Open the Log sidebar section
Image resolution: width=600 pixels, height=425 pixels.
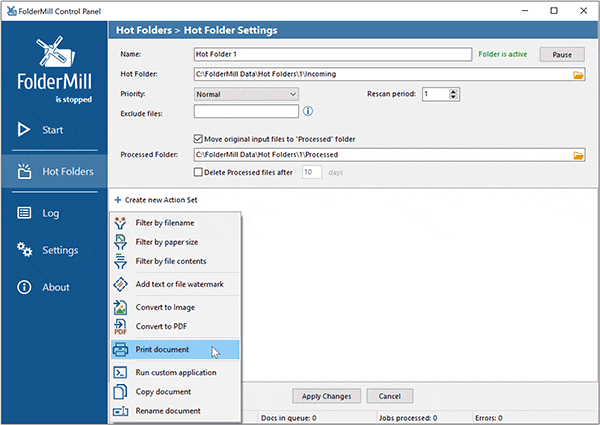pyautogui.click(x=54, y=213)
